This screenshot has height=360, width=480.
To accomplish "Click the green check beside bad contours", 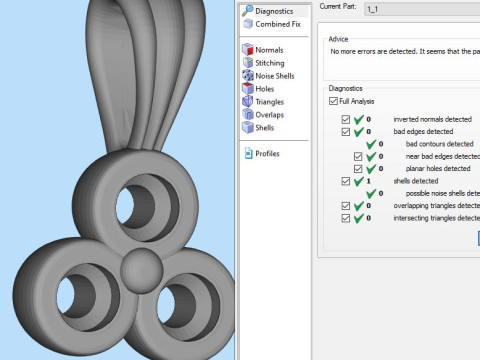I will click(371, 144).
